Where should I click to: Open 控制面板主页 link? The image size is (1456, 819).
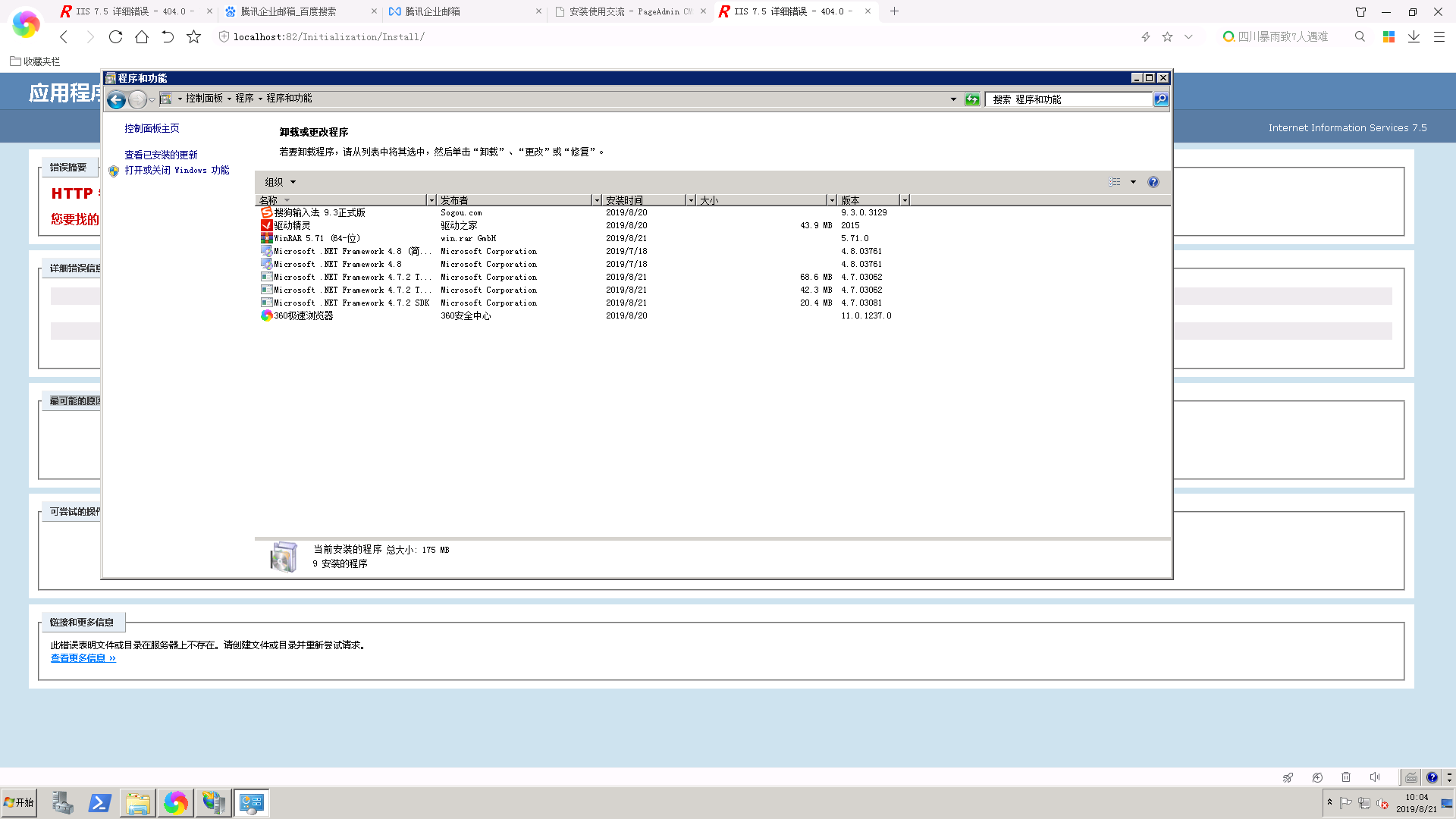click(x=152, y=129)
